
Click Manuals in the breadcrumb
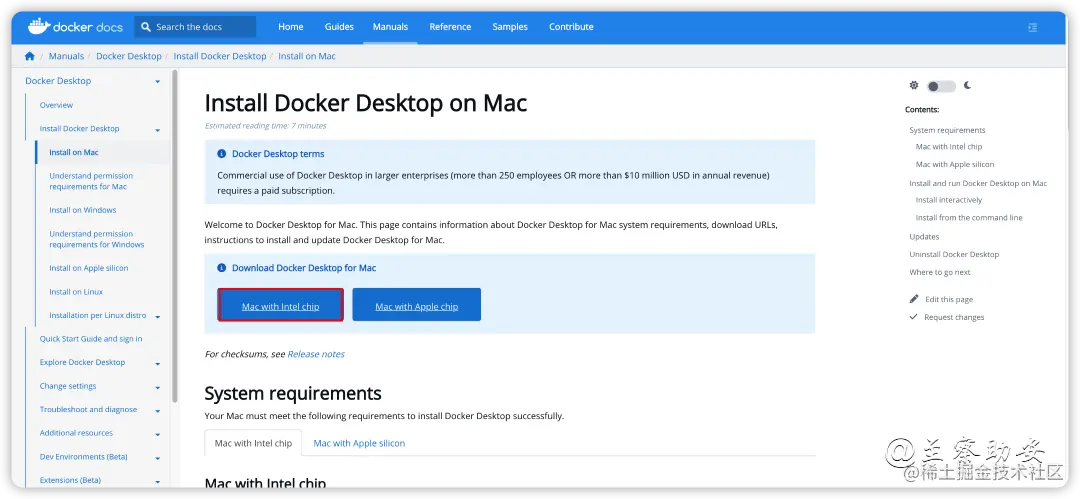(x=66, y=56)
